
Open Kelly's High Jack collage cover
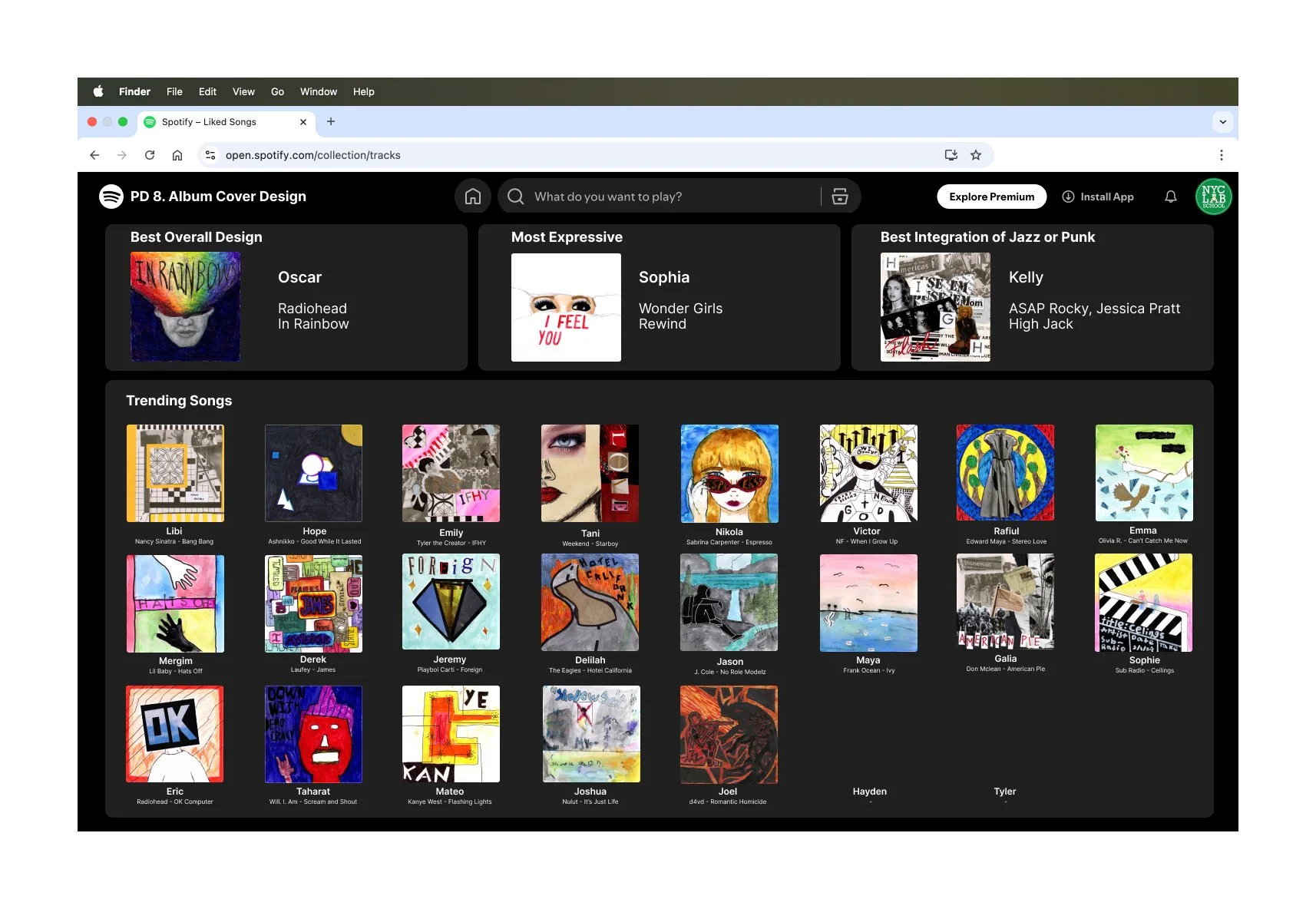935,307
